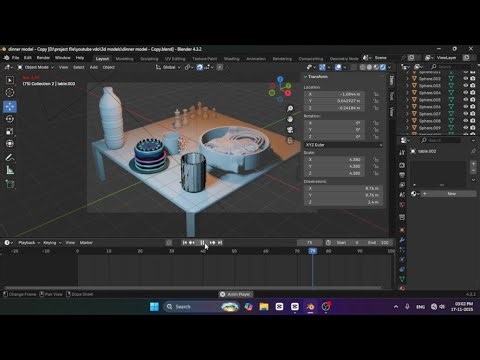Expand Sphere.005 in the outliner
Screen dimensions: 480x360
(407, 100)
